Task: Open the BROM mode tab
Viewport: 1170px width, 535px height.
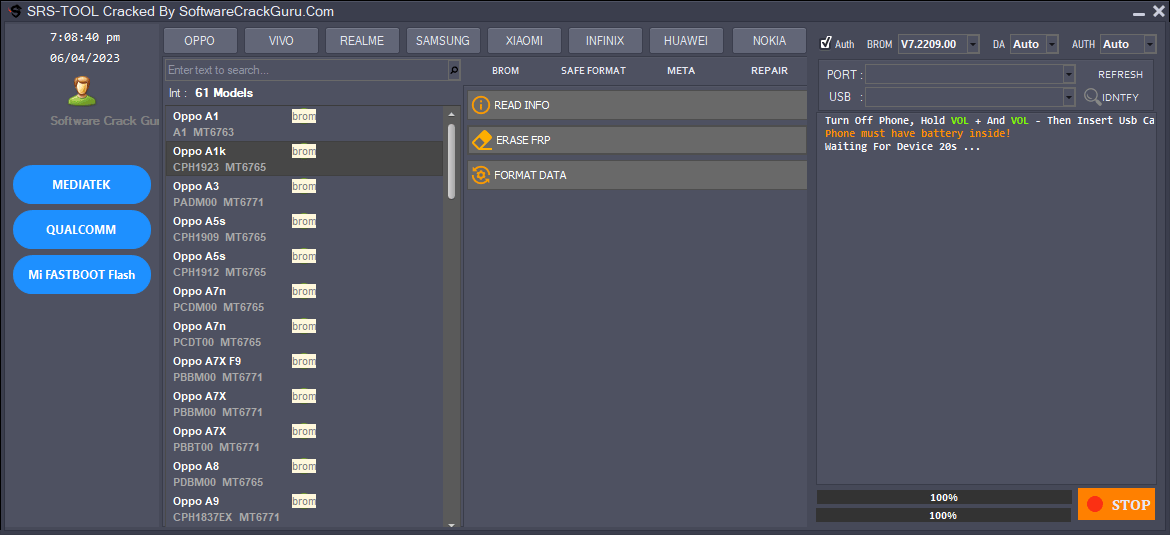Action: point(506,71)
